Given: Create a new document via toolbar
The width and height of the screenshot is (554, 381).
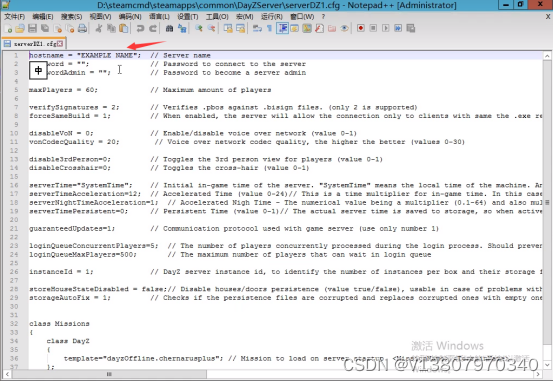Looking at the screenshot, I should coord(8,29).
